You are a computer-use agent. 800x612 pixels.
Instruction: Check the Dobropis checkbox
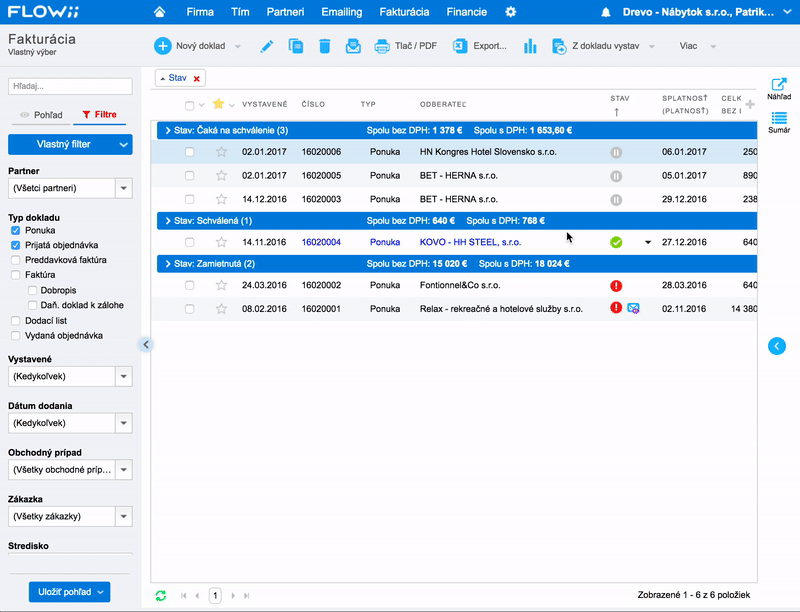tap(32, 290)
